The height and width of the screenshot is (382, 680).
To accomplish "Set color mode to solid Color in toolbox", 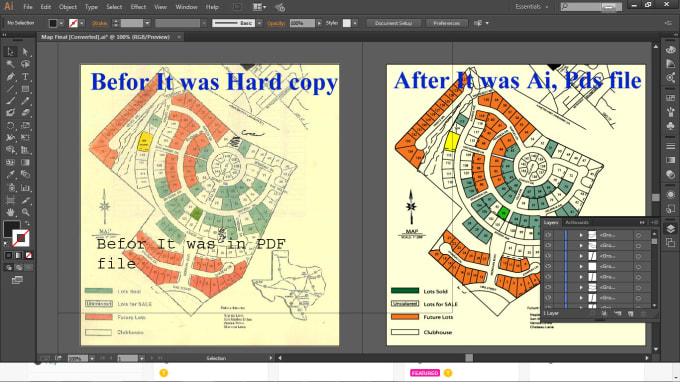I will click(8, 255).
